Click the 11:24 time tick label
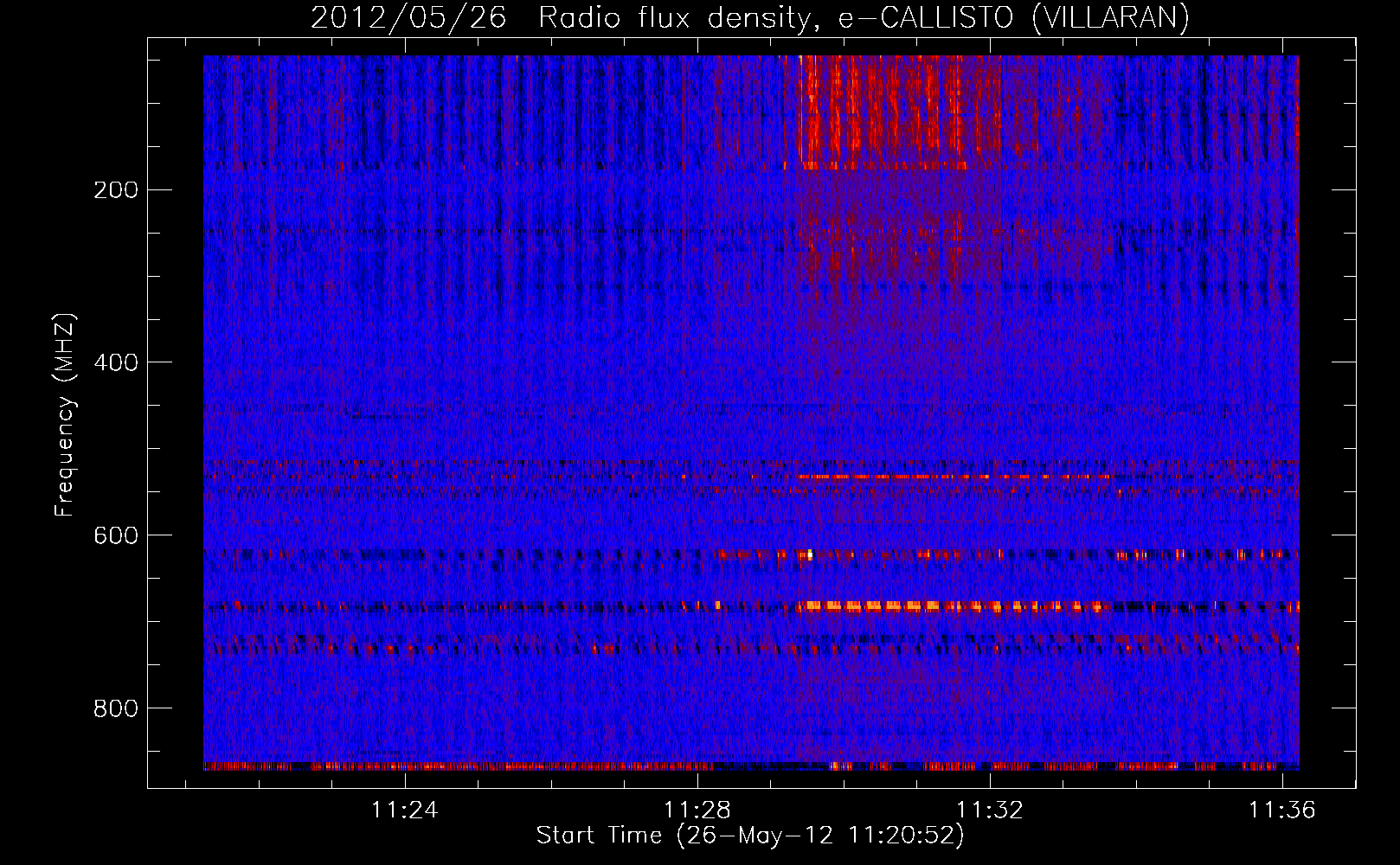Viewport: 1400px width, 865px height. pyautogui.click(x=405, y=810)
